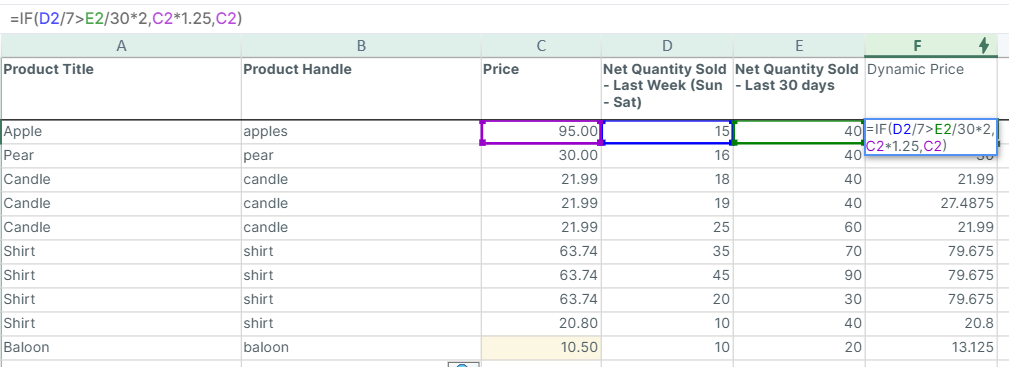Click the cell with quantity 19
This screenshot has height=367, width=1009.
667,203
